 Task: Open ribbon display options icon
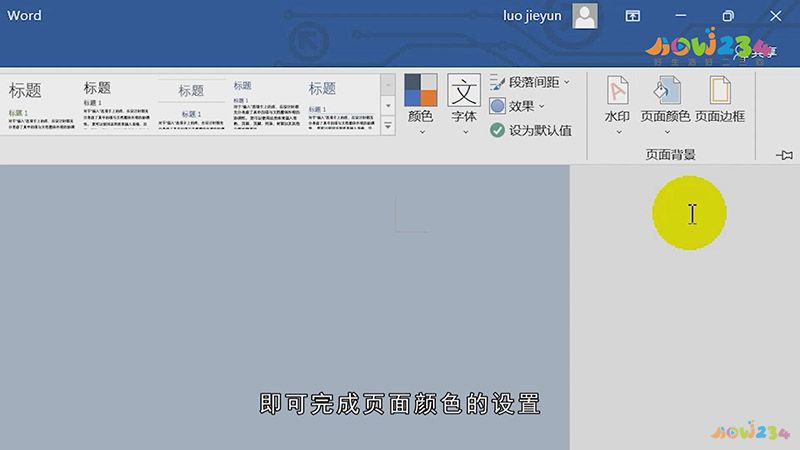(x=633, y=16)
